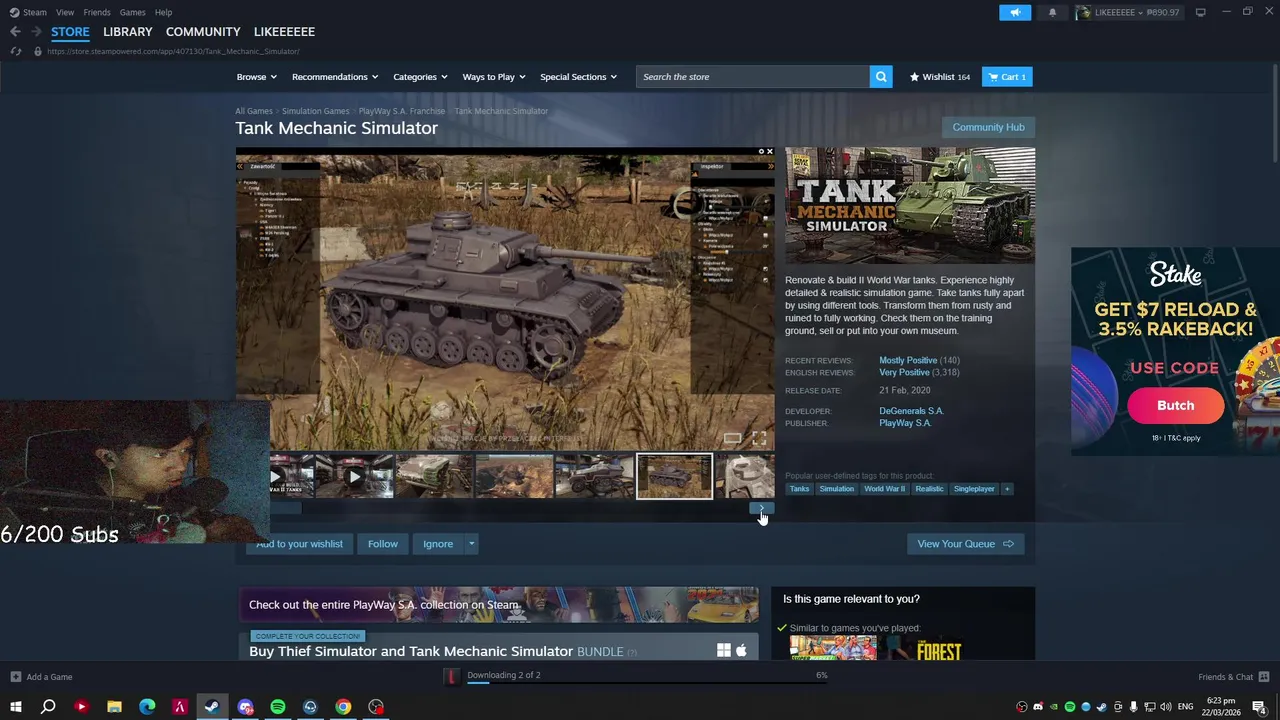Select the World War II tag

point(884,489)
